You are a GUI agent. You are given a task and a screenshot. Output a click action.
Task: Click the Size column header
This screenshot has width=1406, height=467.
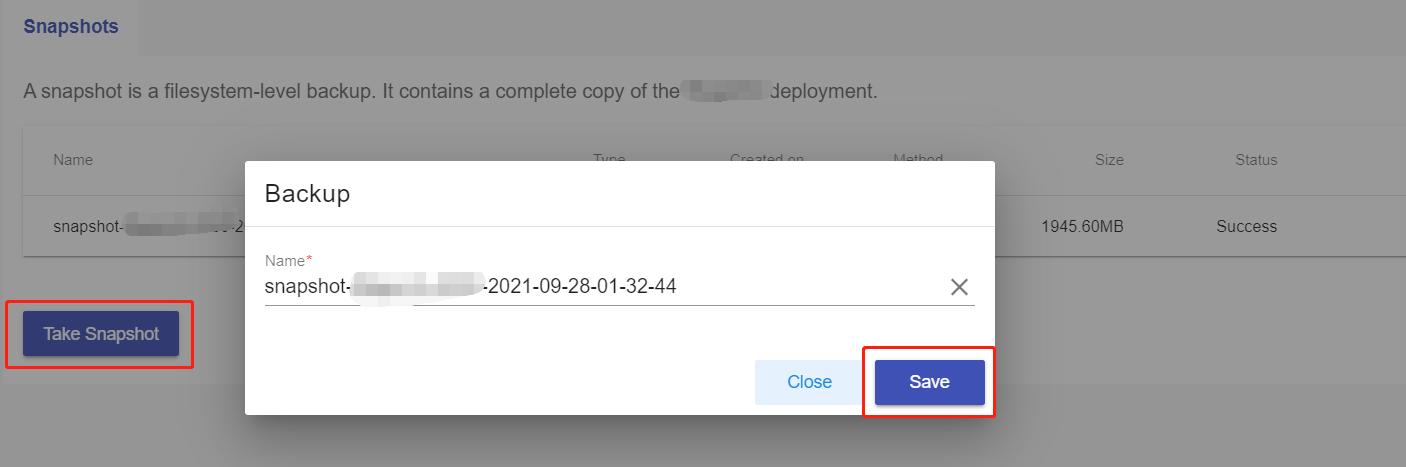coord(1108,160)
